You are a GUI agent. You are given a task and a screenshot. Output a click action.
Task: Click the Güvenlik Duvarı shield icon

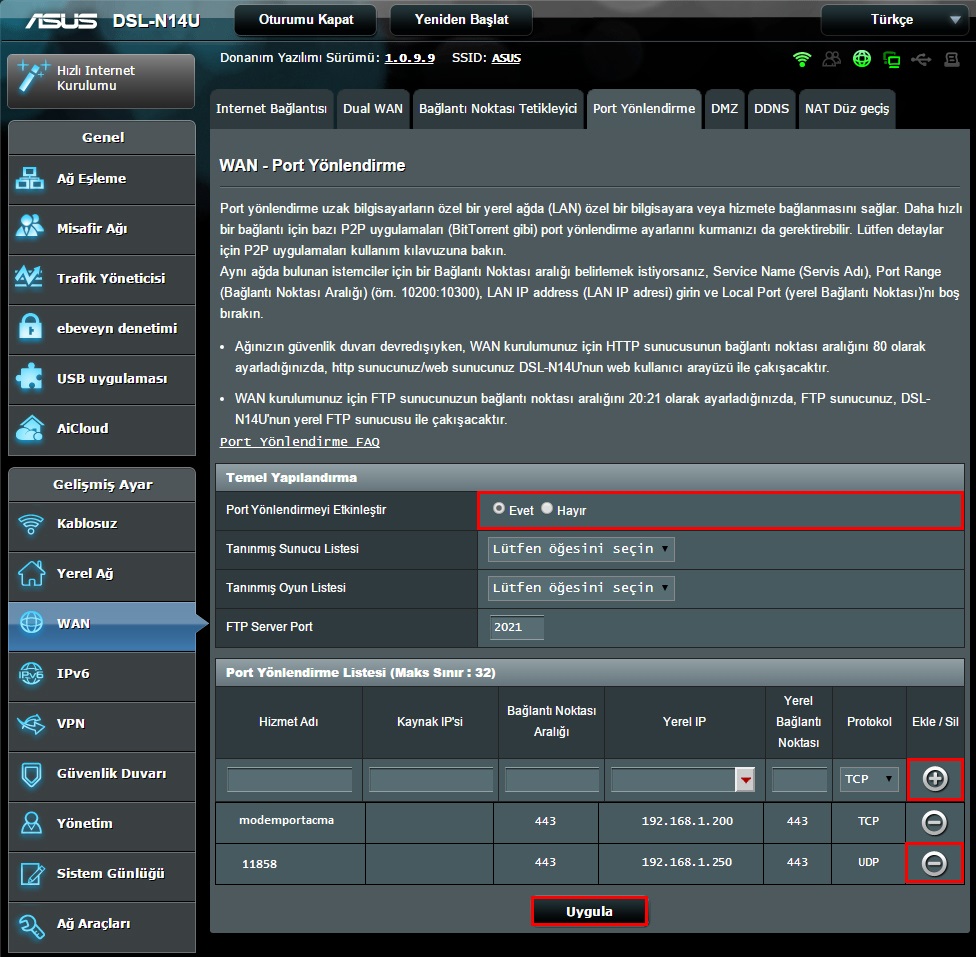(31, 774)
